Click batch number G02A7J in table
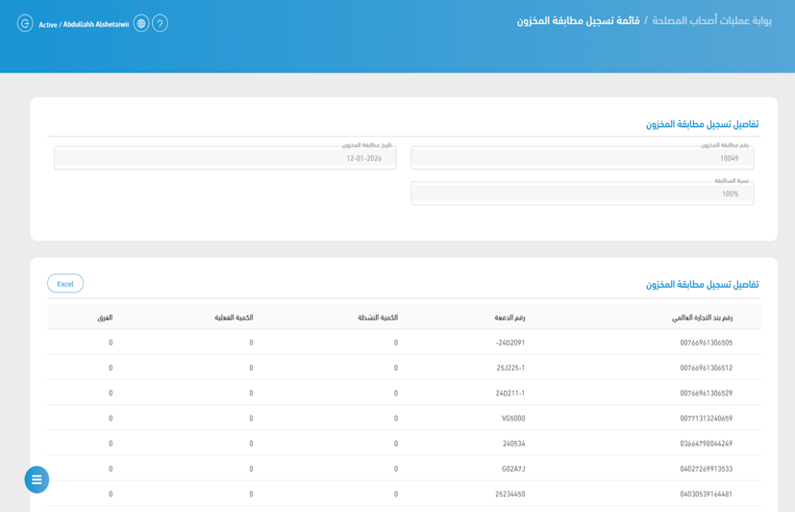This screenshot has height=512, width=795. coord(513,468)
